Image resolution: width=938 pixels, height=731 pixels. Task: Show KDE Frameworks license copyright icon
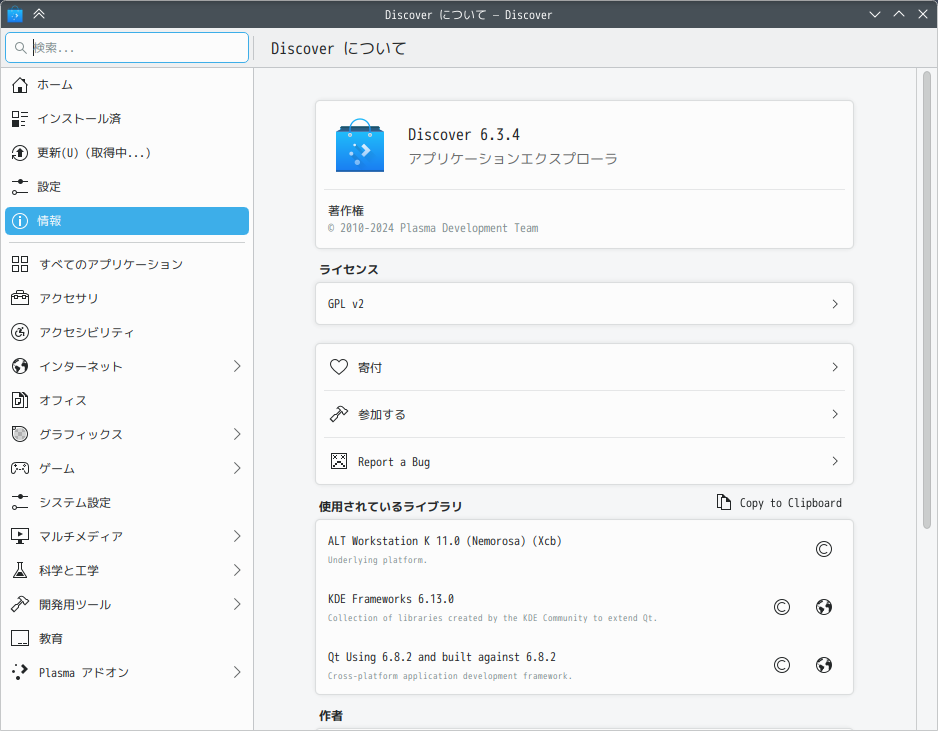pyautogui.click(x=782, y=607)
